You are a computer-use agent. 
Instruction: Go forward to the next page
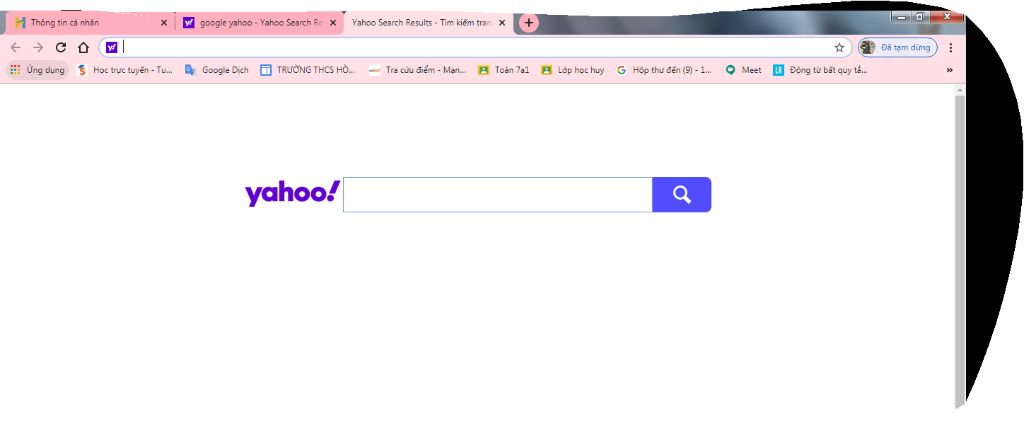[x=38, y=47]
